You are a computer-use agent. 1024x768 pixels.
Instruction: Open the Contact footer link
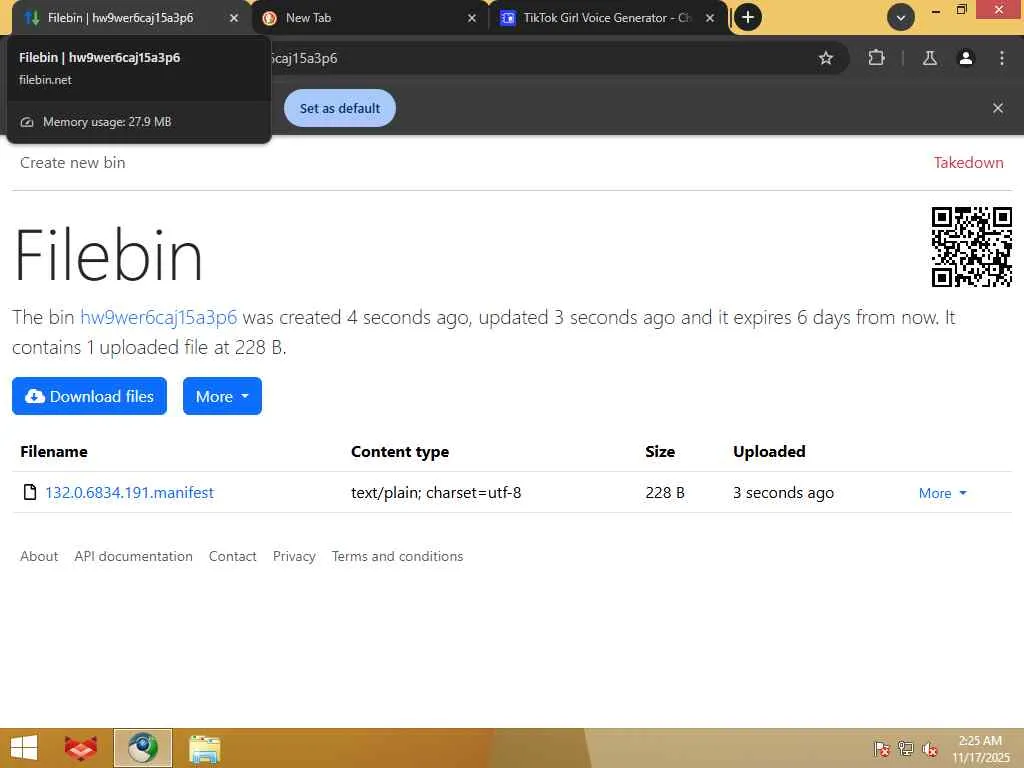(232, 556)
